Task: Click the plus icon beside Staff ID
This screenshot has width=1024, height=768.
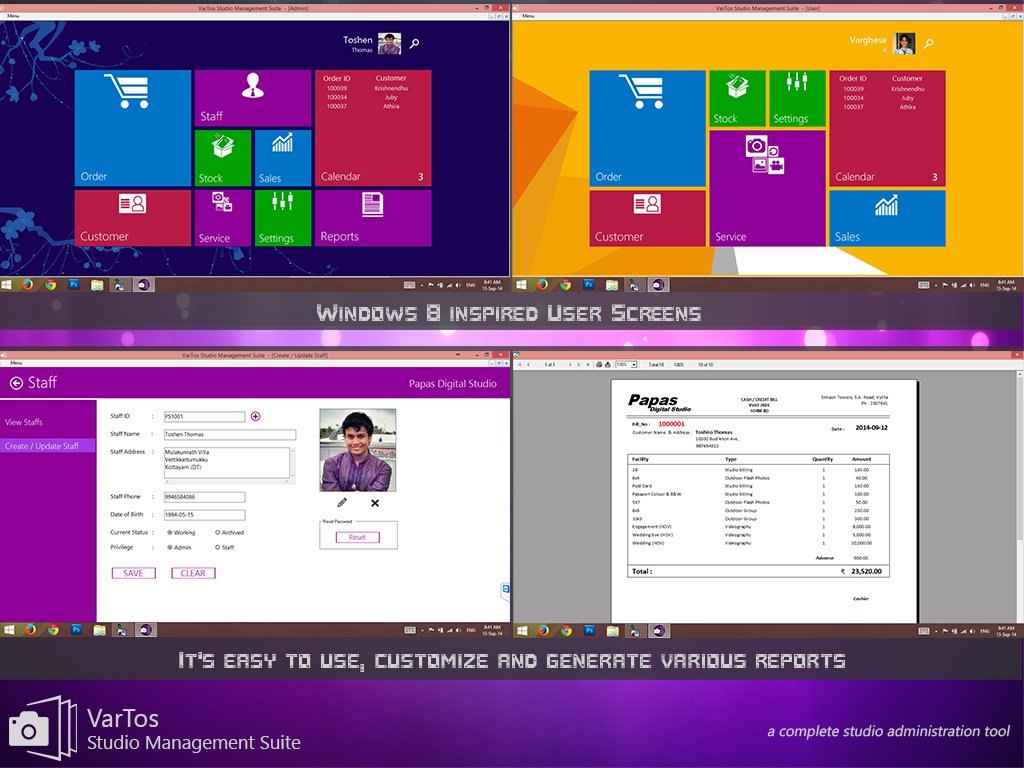Action: point(255,416)
